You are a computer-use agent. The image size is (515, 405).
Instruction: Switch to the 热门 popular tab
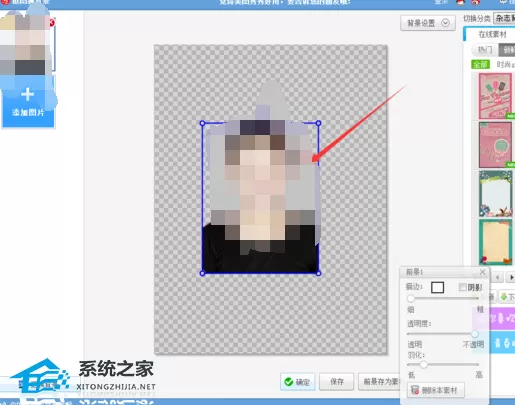coord(485,50)
